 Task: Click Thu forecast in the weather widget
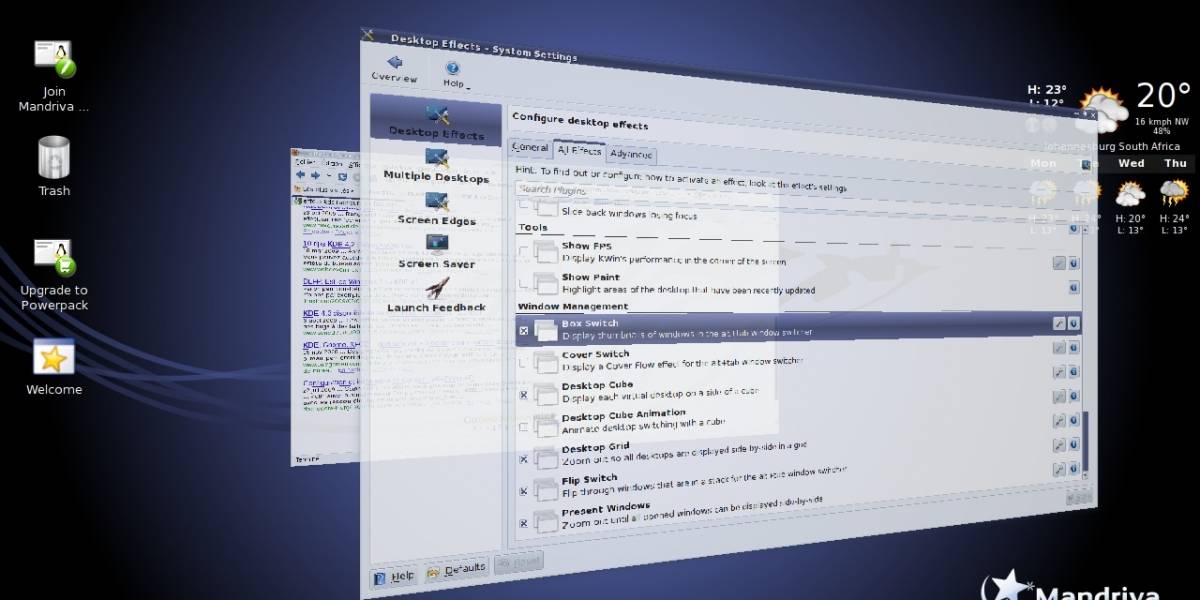click(1175, 193)
